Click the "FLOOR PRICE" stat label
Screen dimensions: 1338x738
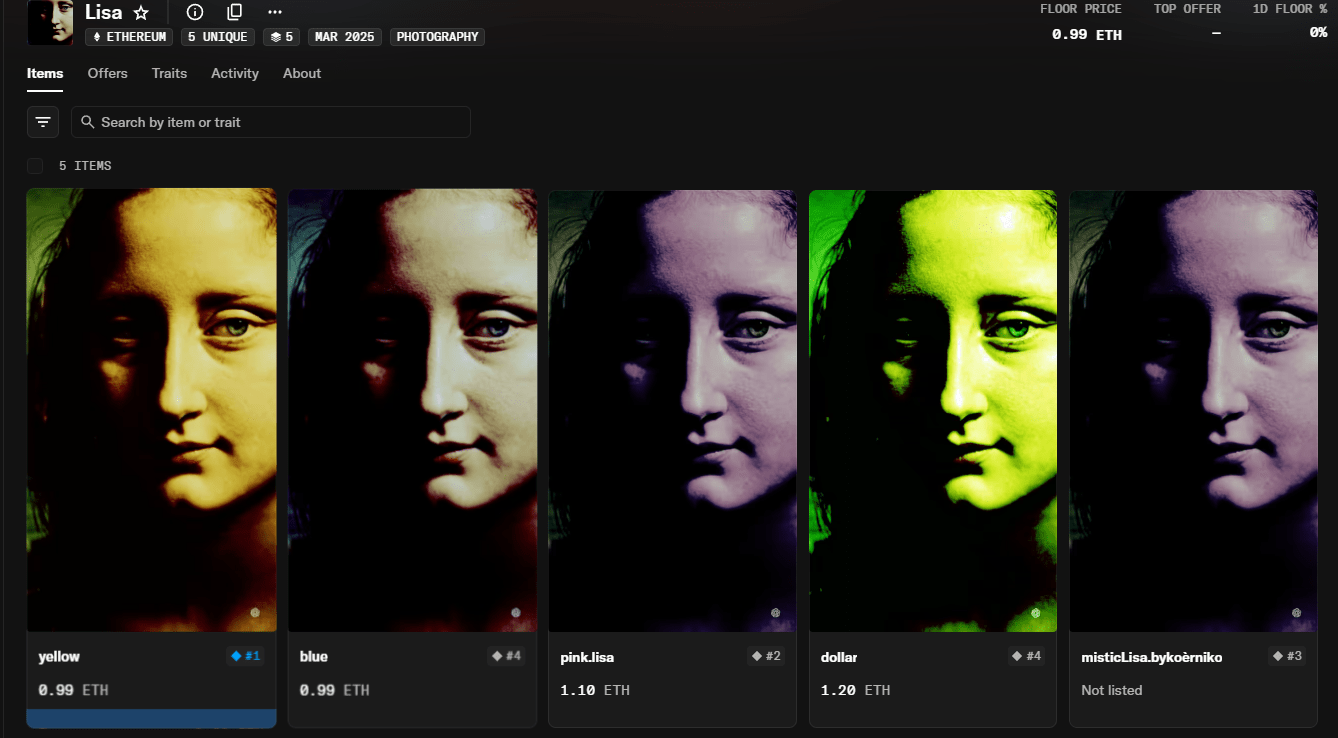1081,8
